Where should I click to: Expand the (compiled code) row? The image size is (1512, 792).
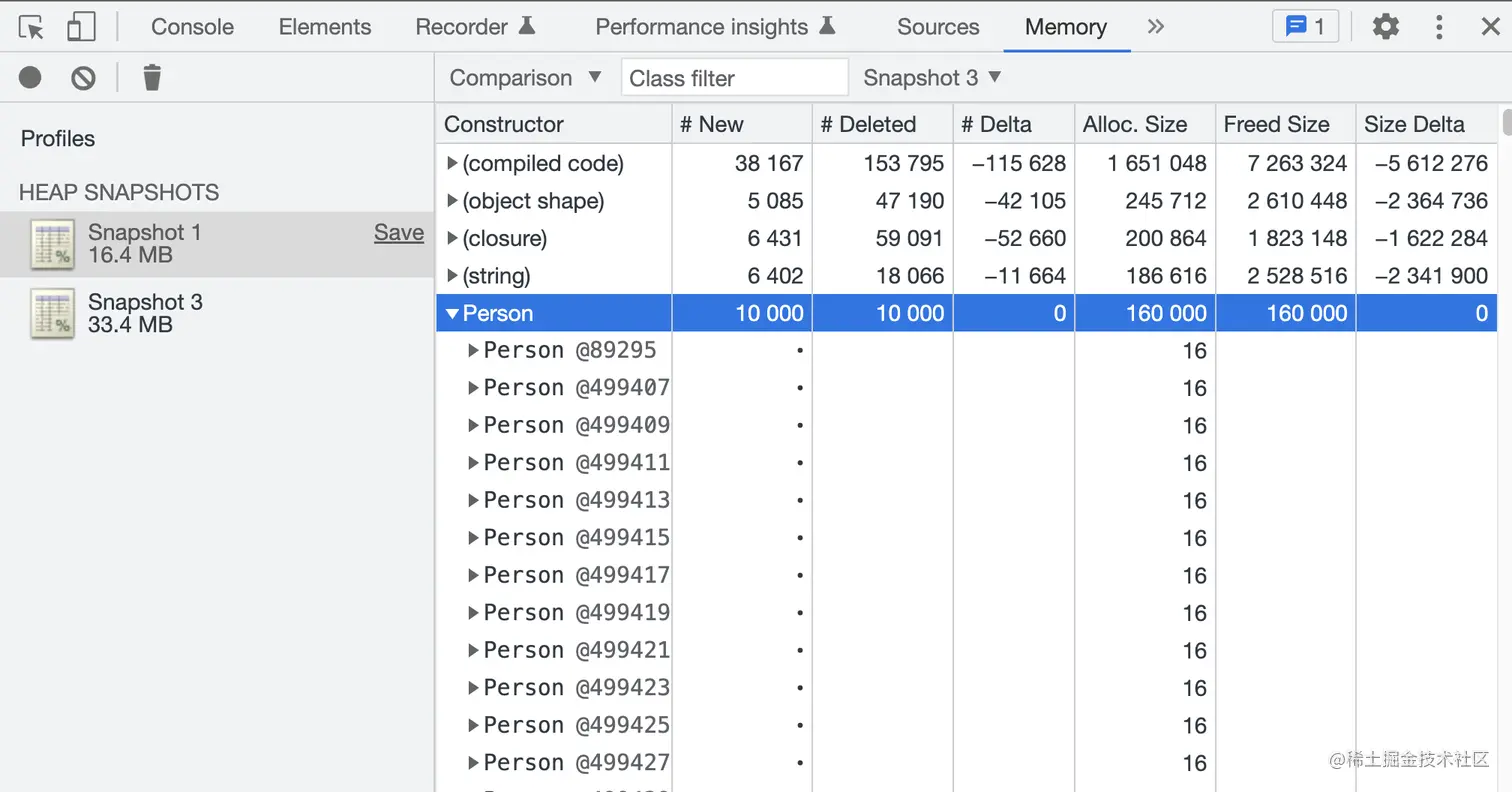[x=453, y=163]
